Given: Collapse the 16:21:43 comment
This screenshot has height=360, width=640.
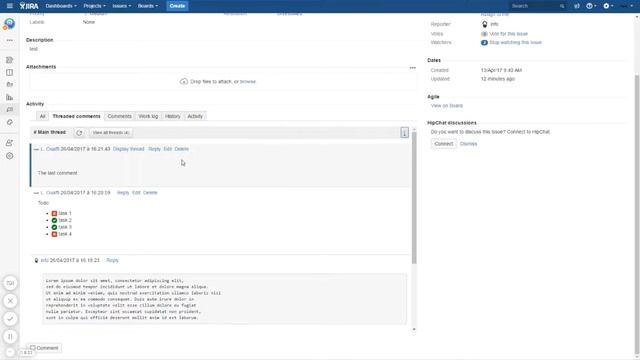Looking at the screenshot, I should coord(36,149).
